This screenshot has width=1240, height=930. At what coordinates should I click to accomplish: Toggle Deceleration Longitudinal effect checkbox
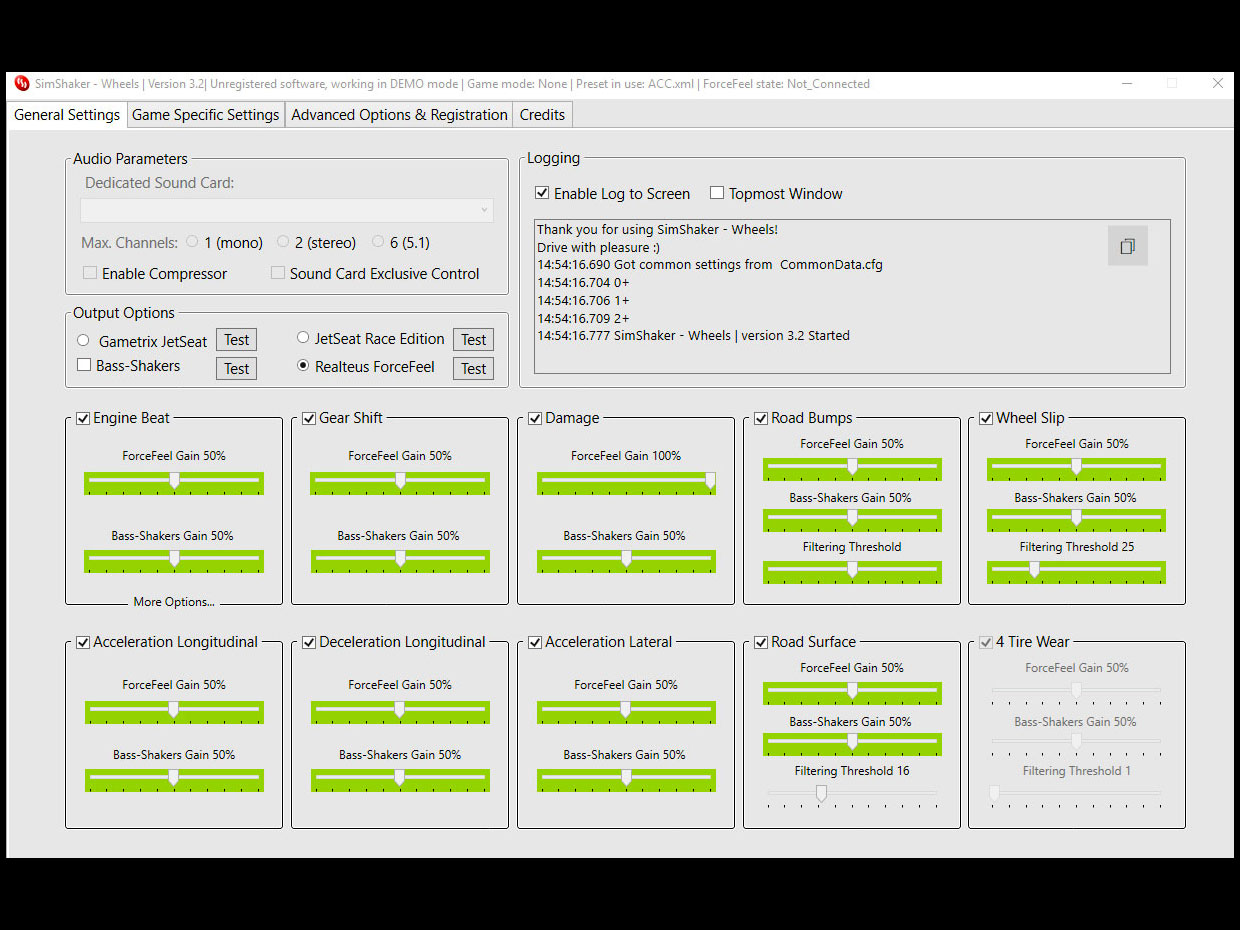pos(309,642)
